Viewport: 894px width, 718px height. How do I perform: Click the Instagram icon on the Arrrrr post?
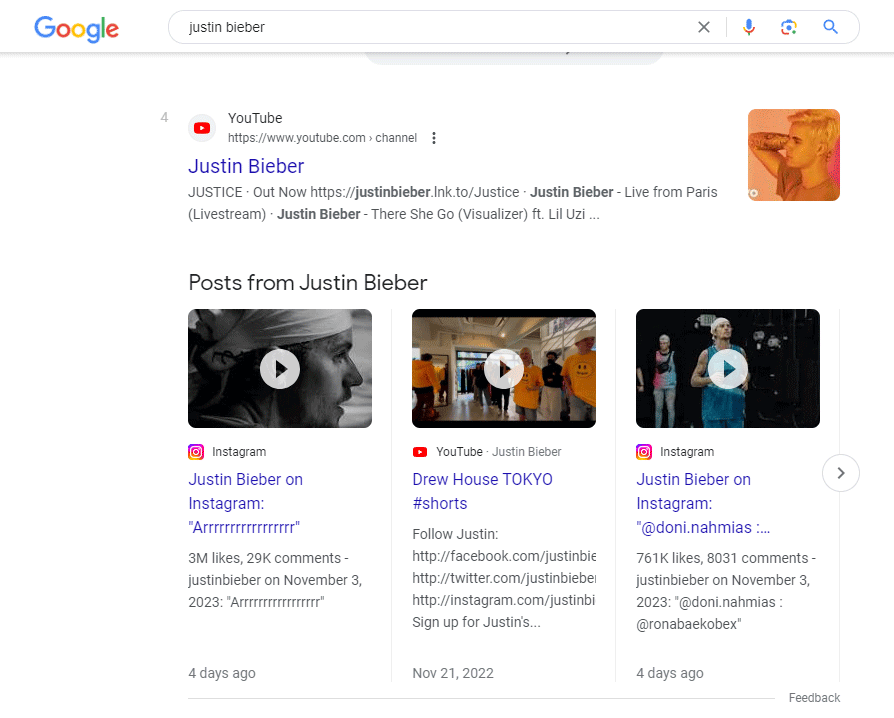coord(196,452)
